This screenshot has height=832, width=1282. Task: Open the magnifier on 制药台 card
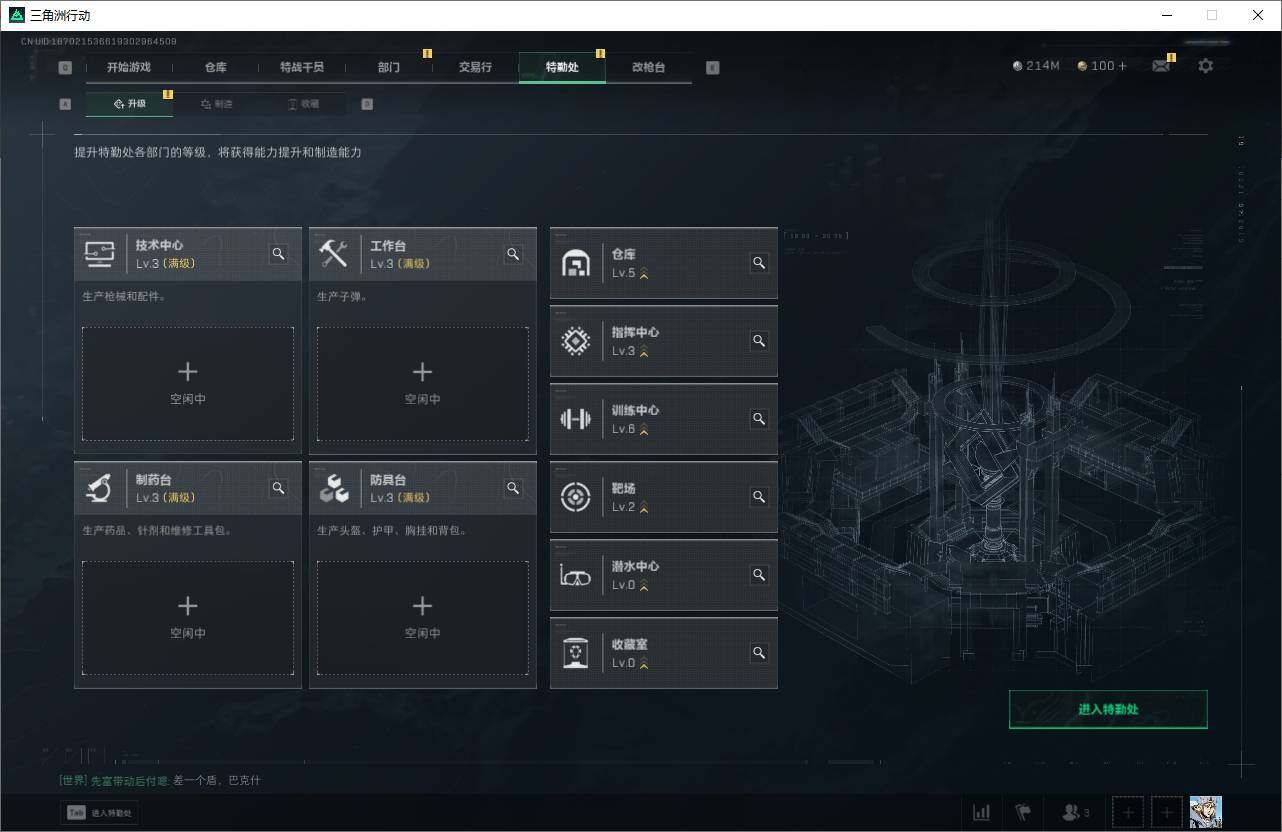pyautogui.click(x=279, y=488)
